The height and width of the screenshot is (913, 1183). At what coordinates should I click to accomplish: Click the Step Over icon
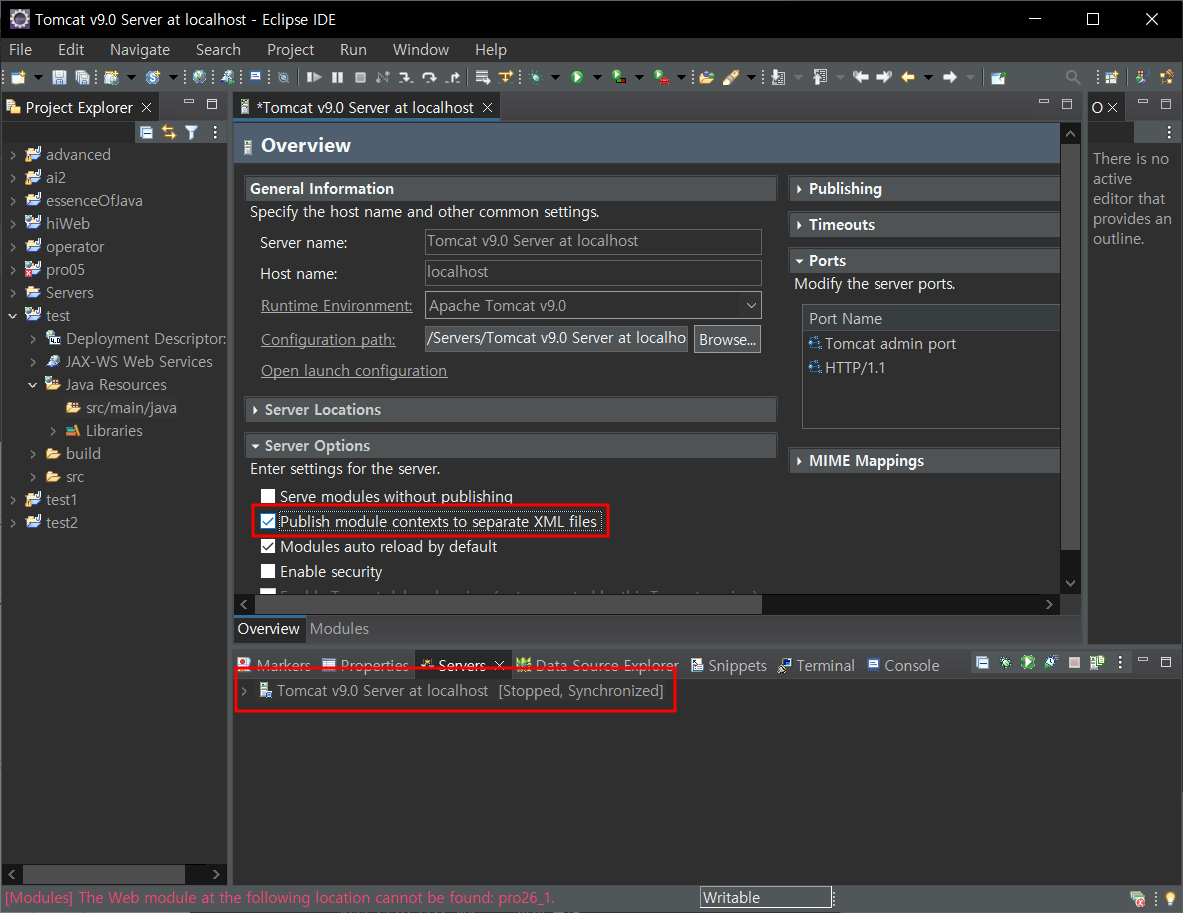click(x=429, y=77)
